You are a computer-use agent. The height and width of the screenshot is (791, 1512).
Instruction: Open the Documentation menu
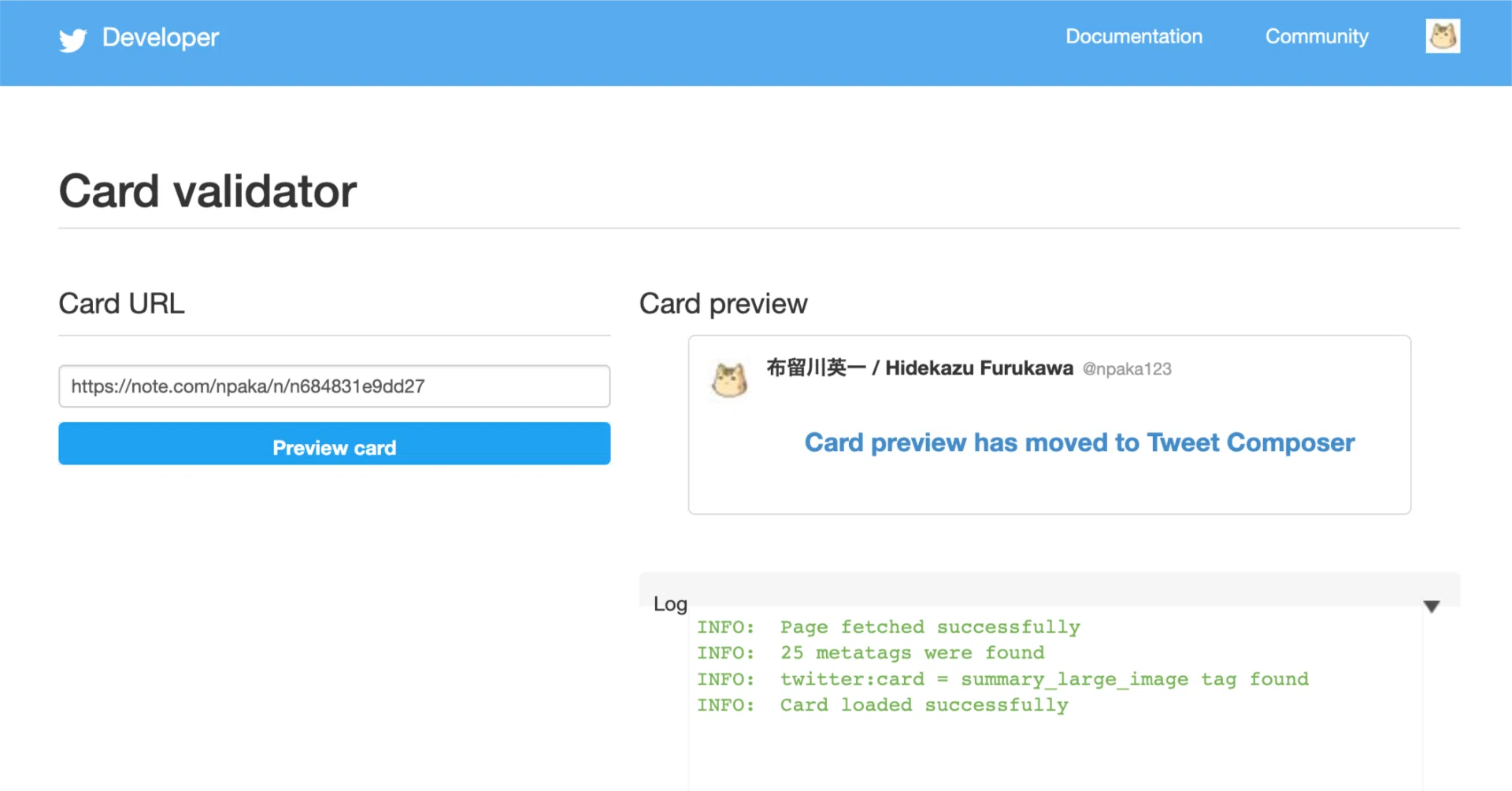(x=1133, y=37)
